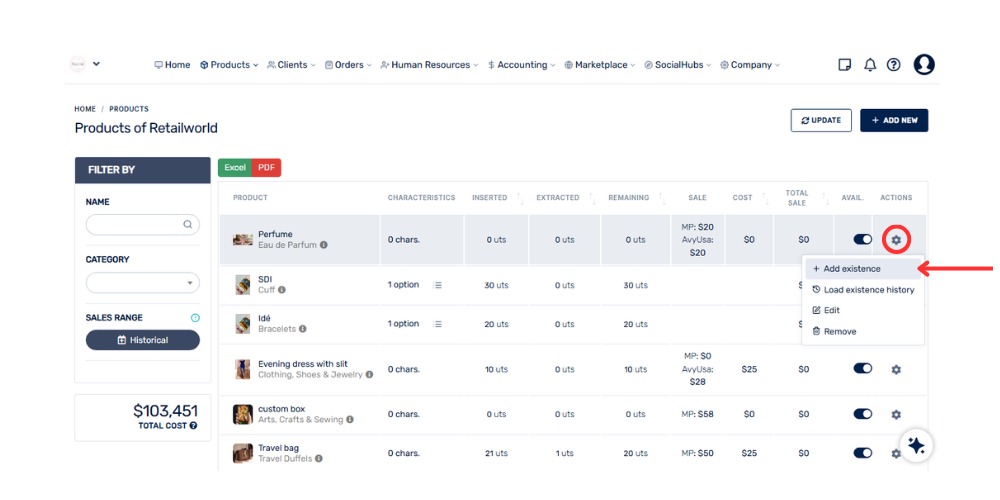
Task: Expand the Category filter dropdown
Action: [143, 283]
